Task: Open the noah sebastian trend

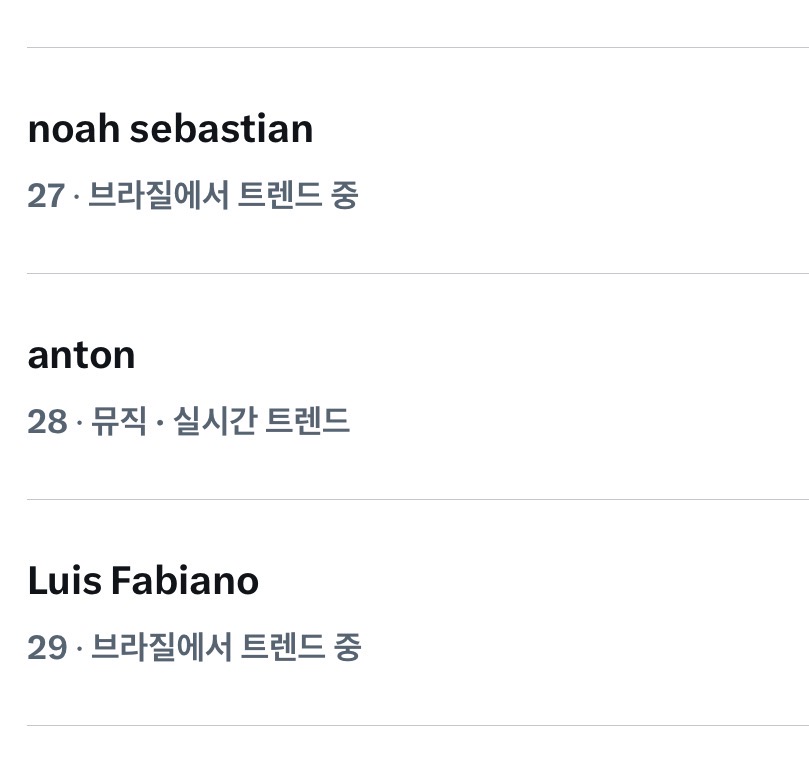Action: coord(170,129)
